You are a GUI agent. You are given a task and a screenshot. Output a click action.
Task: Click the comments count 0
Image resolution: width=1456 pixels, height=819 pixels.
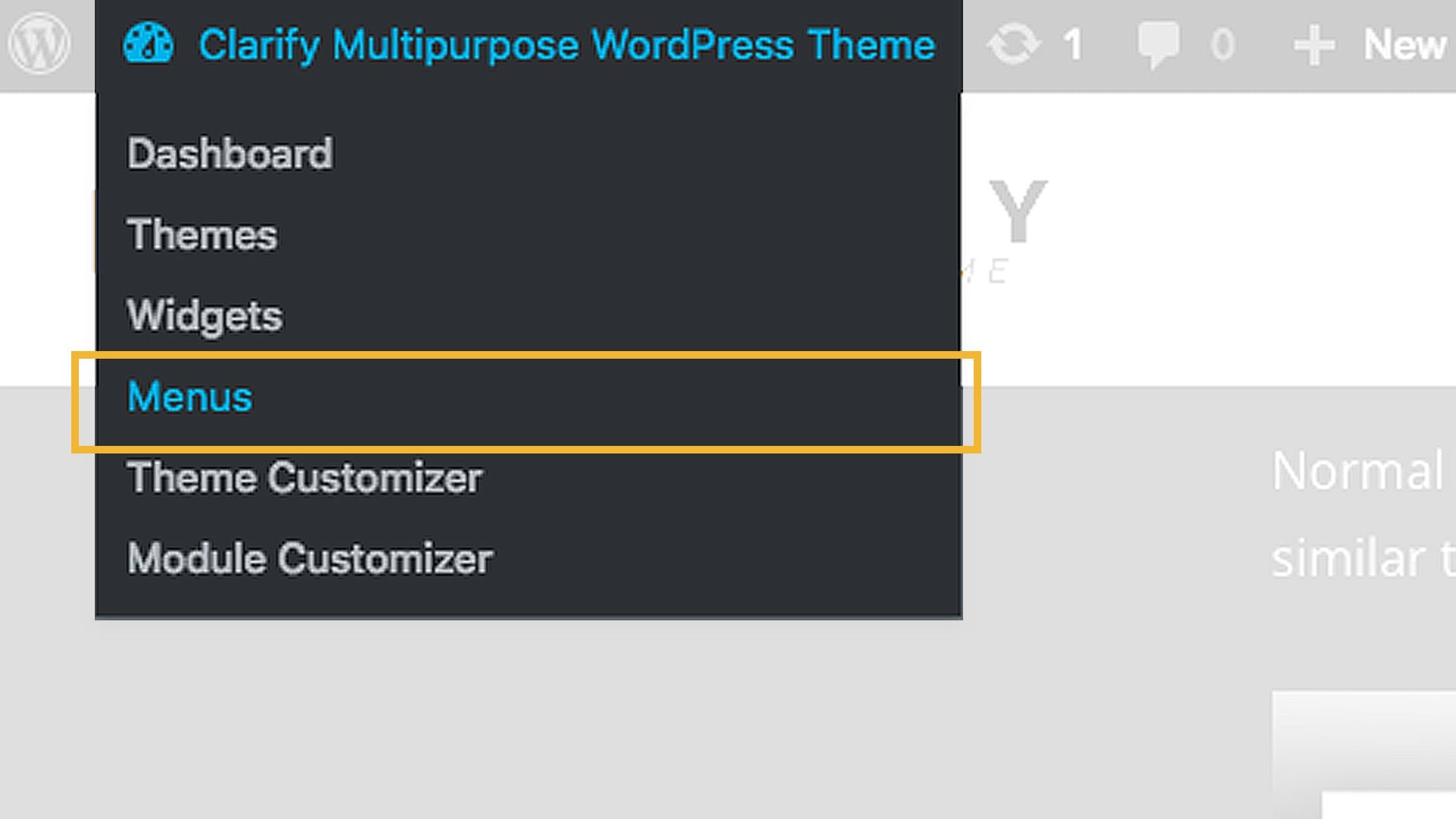tap(1222, 45)
